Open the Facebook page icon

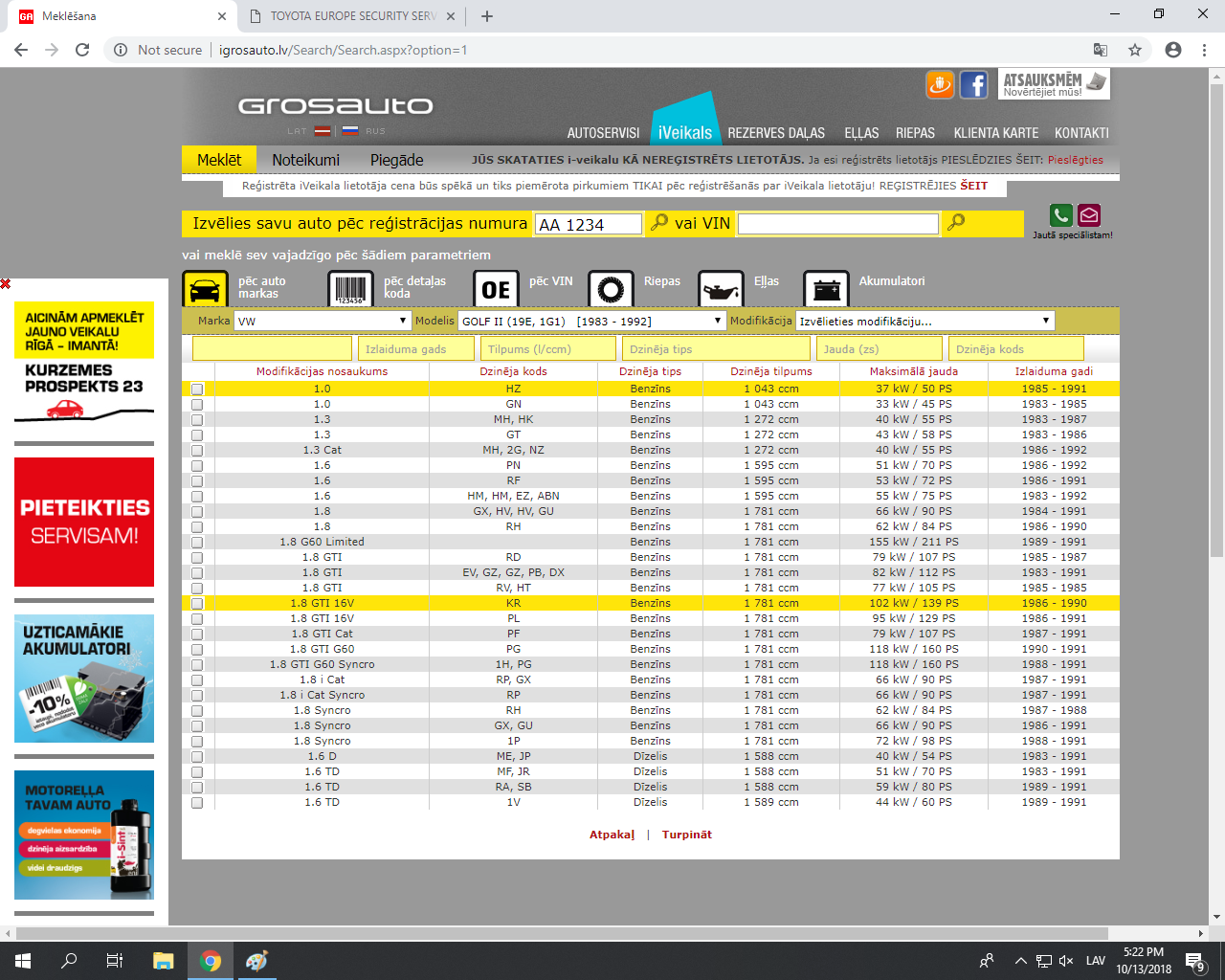[x=973, y=84]
